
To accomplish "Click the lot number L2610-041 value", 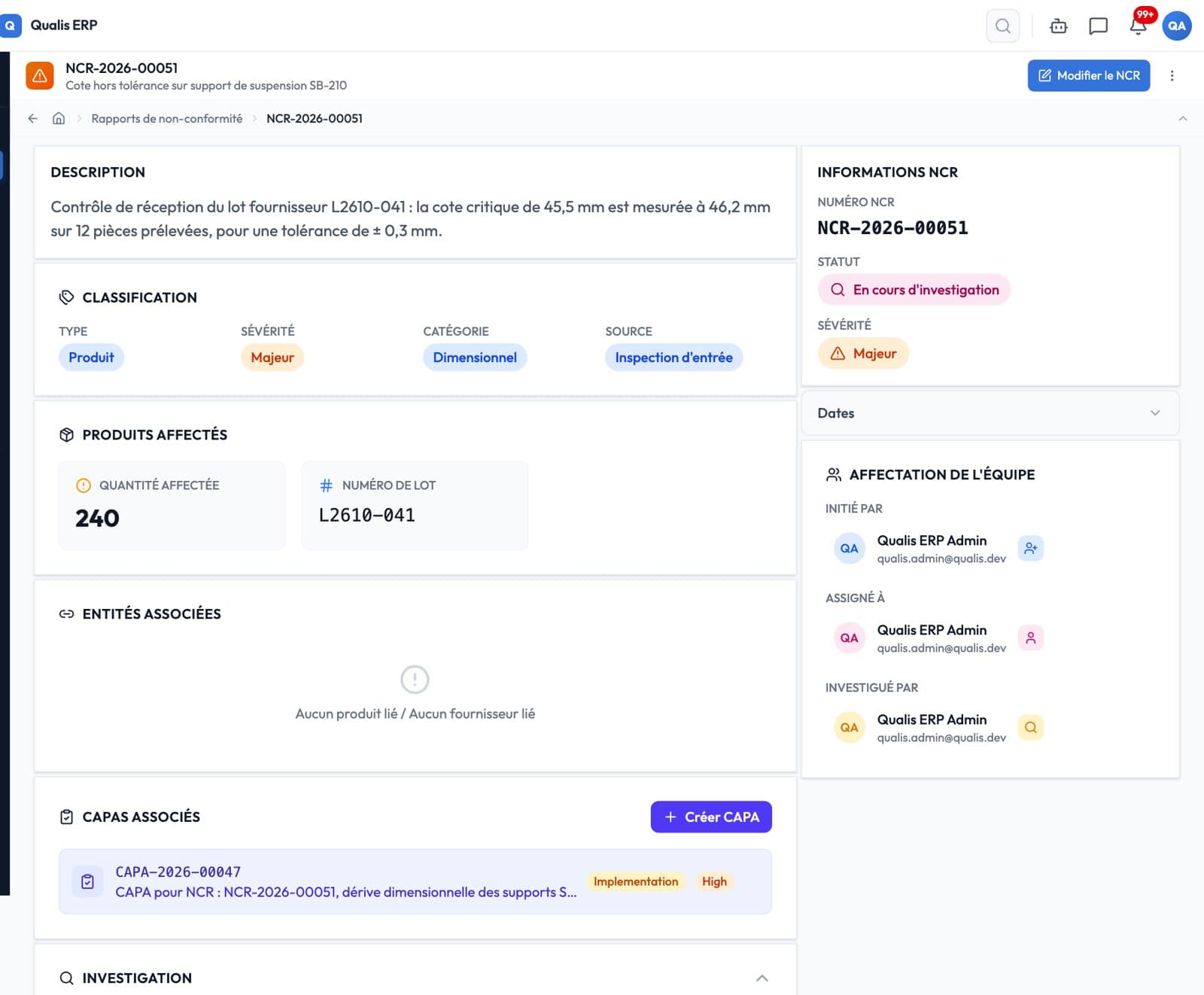I will [x=366, y=516].
